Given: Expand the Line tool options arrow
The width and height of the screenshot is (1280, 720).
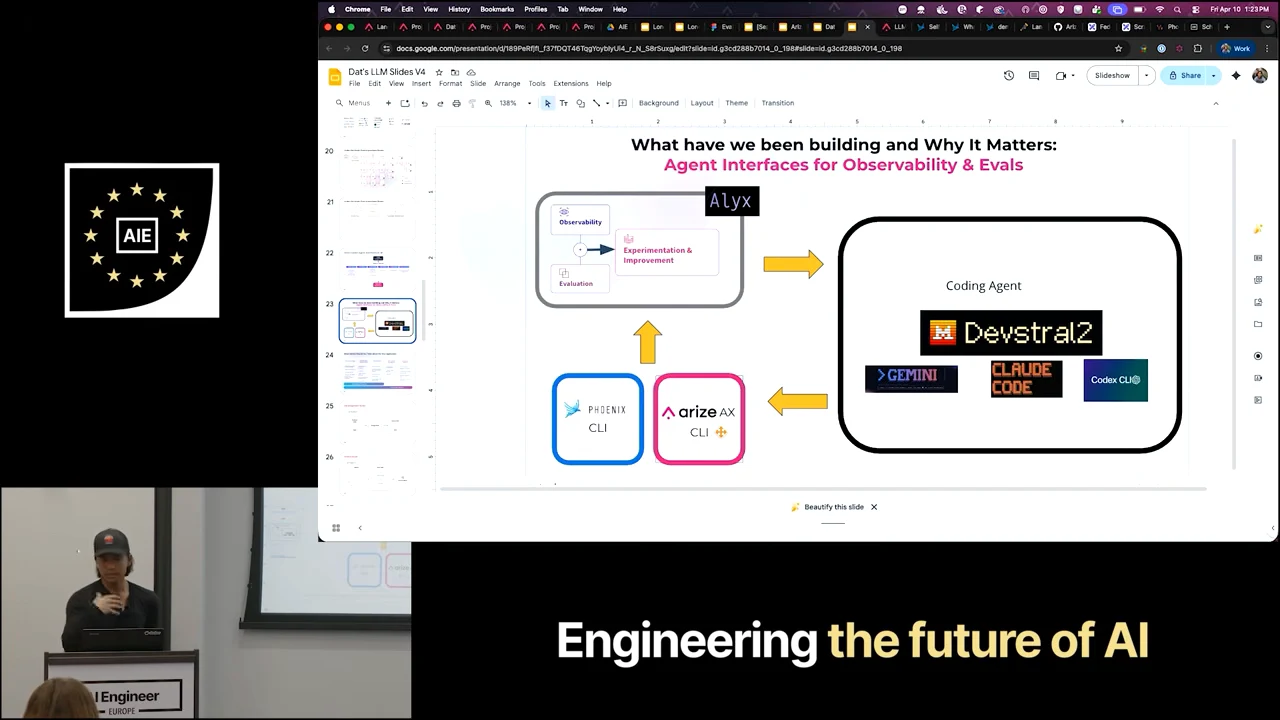Looking at the screenshot, I should tap(607, 103).
